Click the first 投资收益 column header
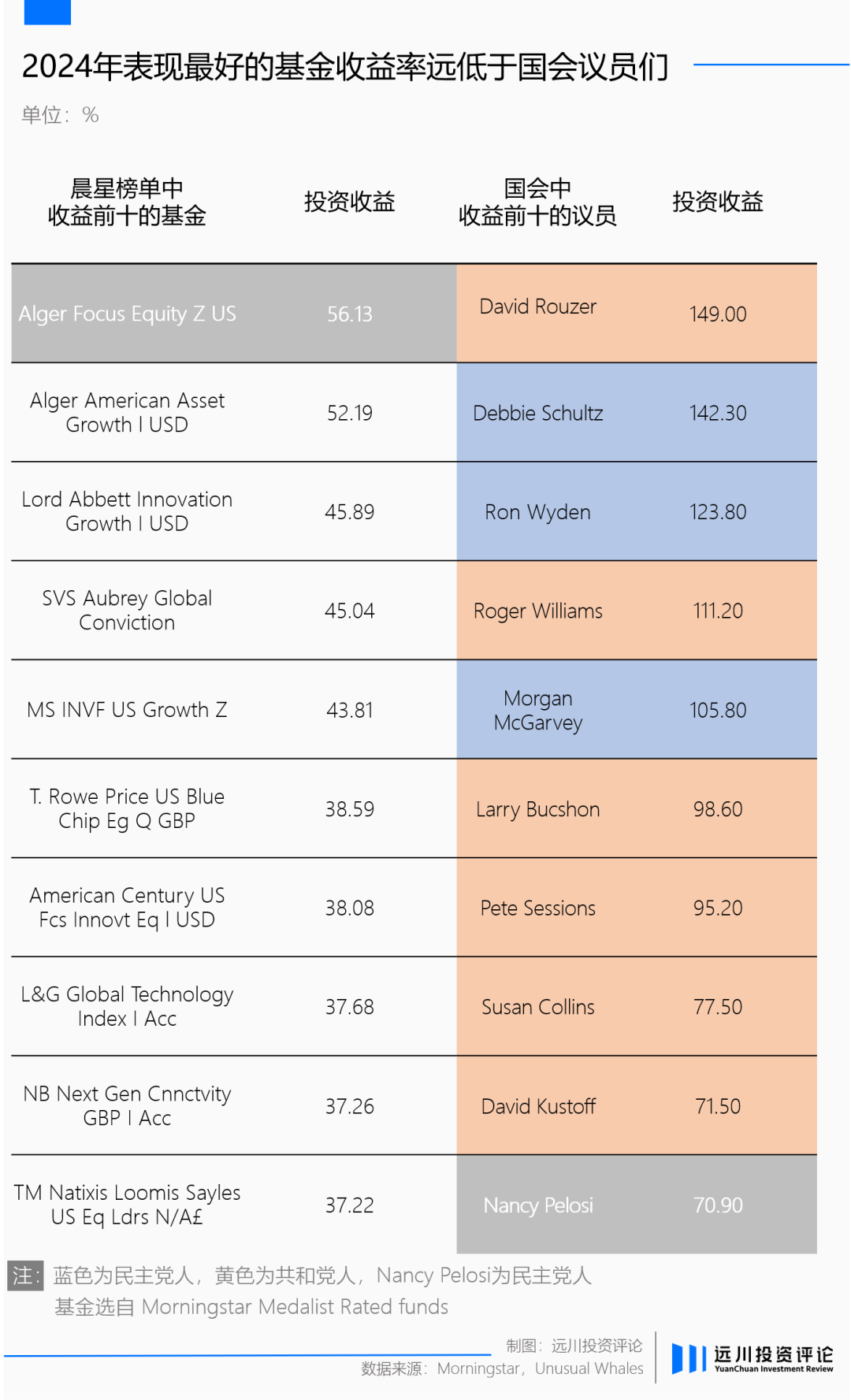Viewport: 851px width, 1400px height. click(350, 202)
